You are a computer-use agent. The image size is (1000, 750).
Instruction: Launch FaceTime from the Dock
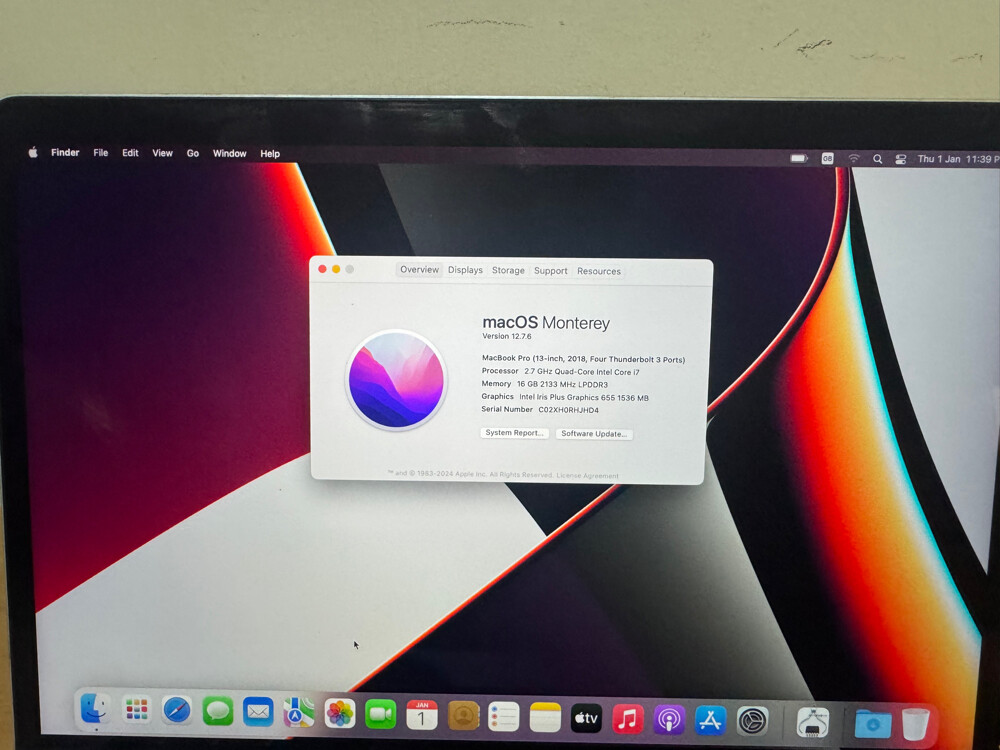click(381, 714)
